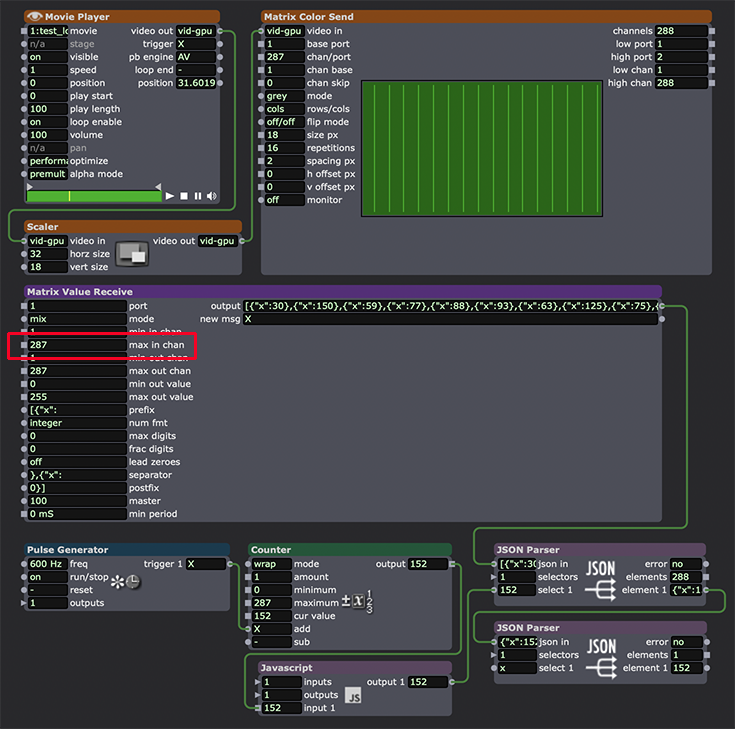
Task: Click the top JSON Parser icon
Action: click(x=601, y=577)
